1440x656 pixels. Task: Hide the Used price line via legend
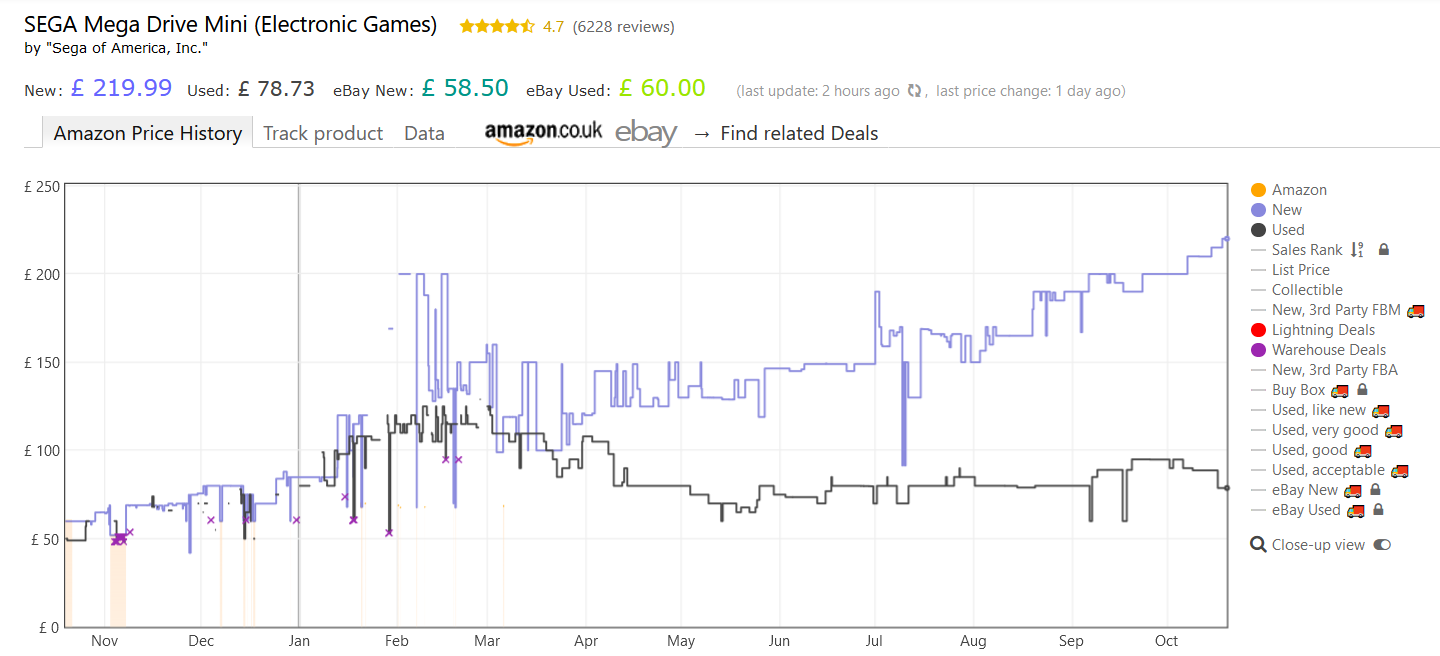tap(1288, 230)
